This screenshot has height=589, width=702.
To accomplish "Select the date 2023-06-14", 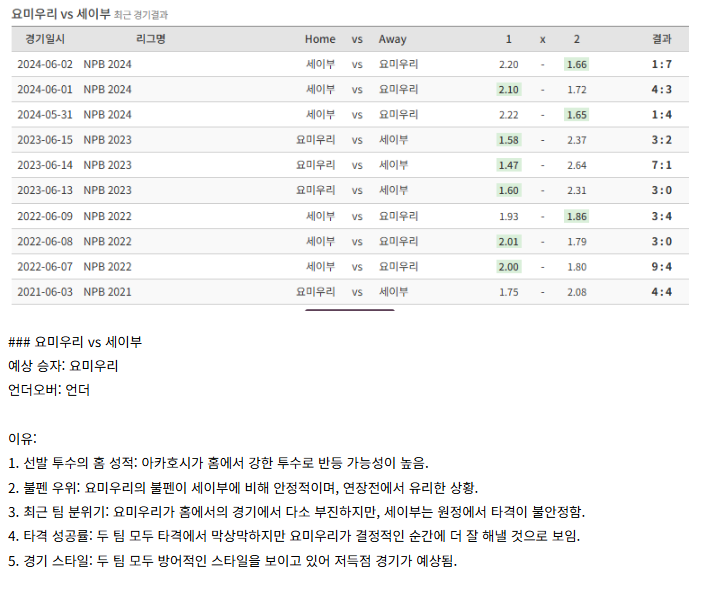I will point(45,165).
